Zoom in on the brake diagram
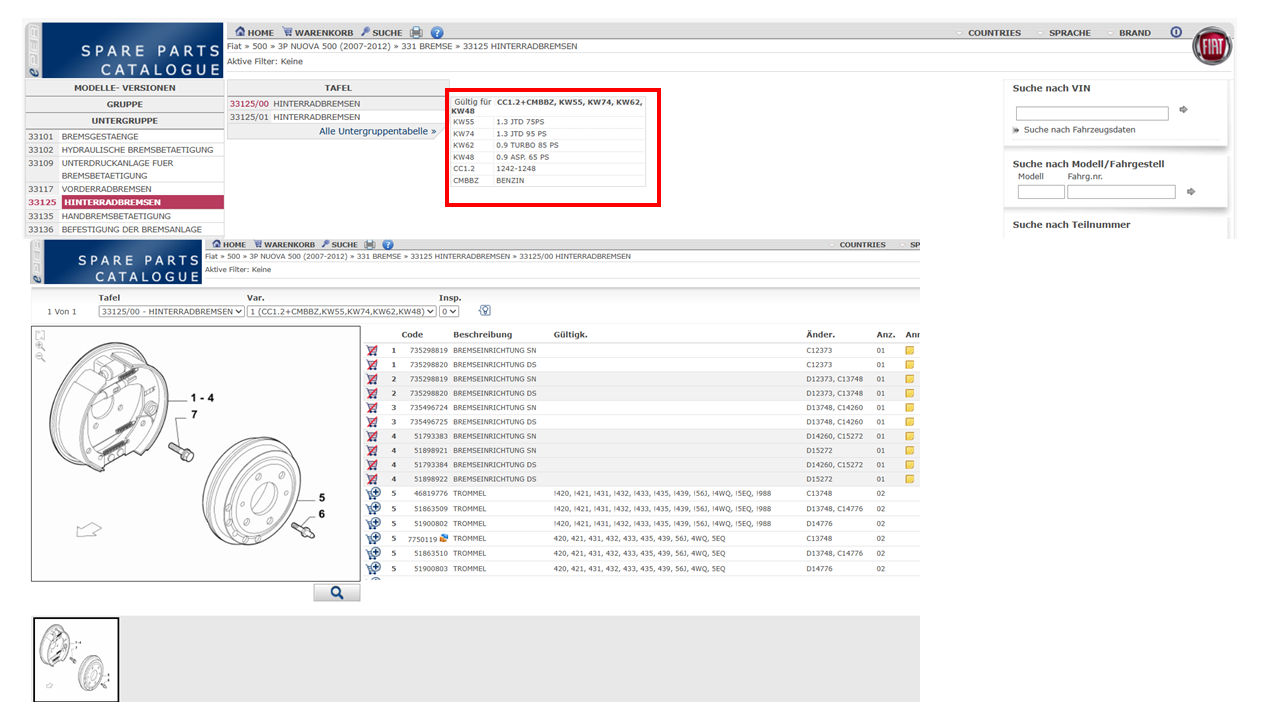The width and height of the screenshot is (1280, 720). pos(40,346)
